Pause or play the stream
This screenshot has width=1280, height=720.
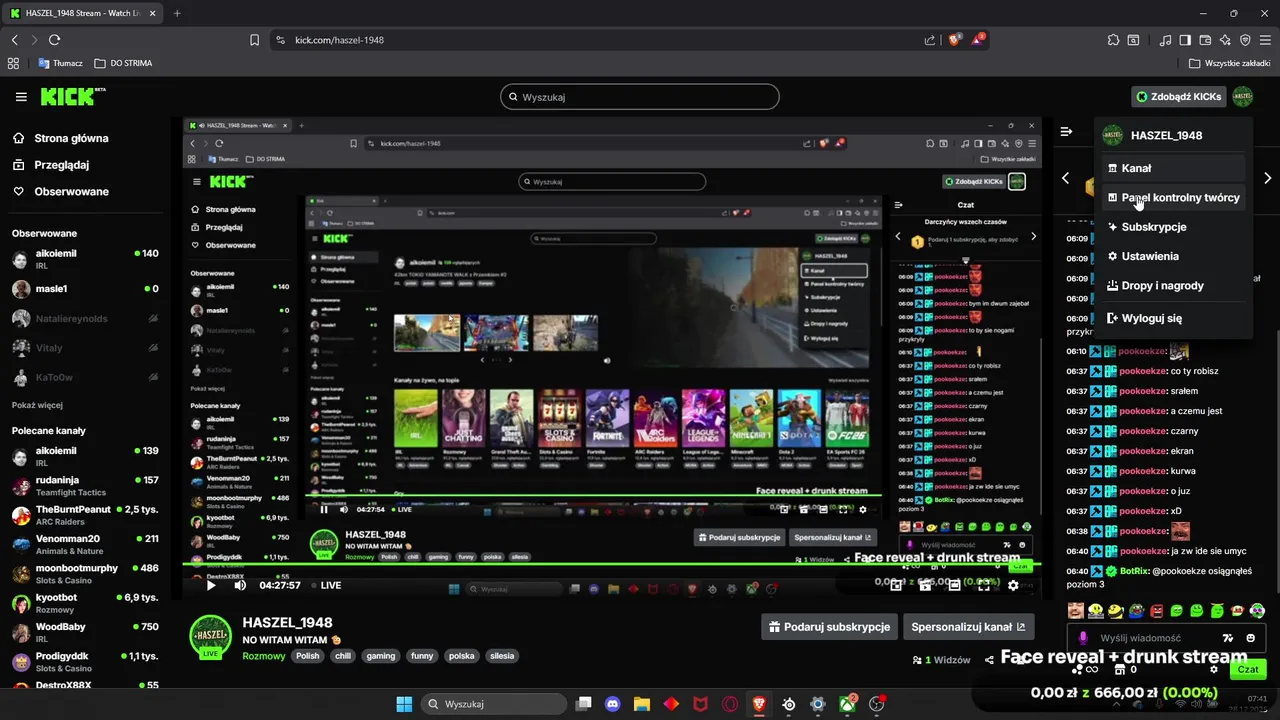point(210,585)
